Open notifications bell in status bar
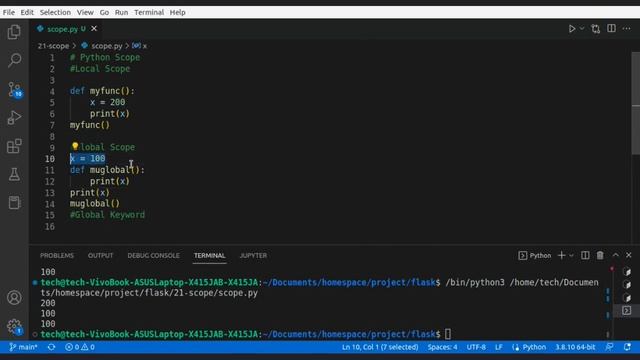 pos(627,347)
